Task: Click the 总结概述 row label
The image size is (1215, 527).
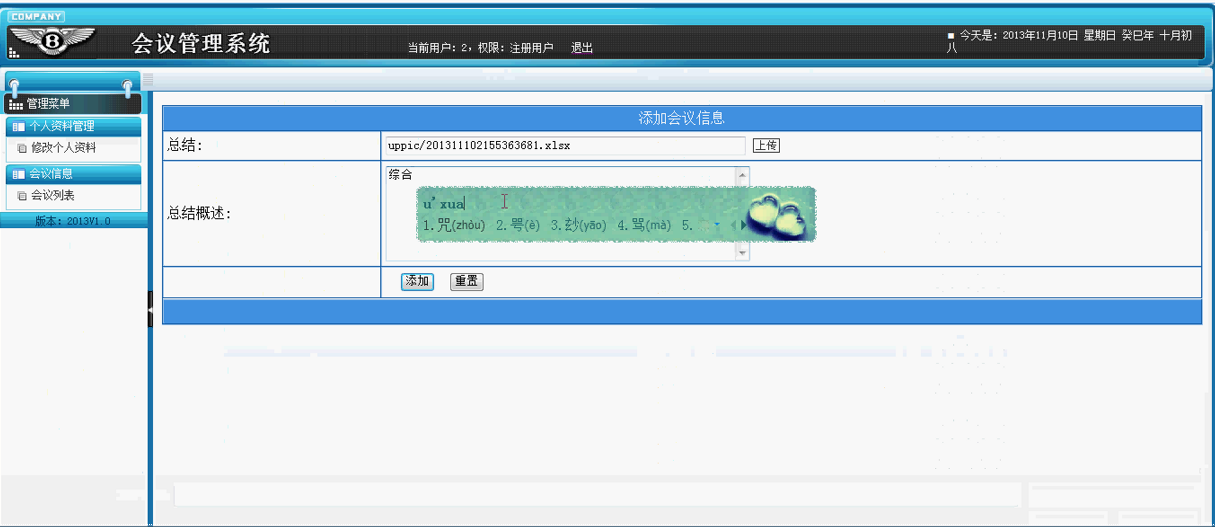Action: (199, 213)
